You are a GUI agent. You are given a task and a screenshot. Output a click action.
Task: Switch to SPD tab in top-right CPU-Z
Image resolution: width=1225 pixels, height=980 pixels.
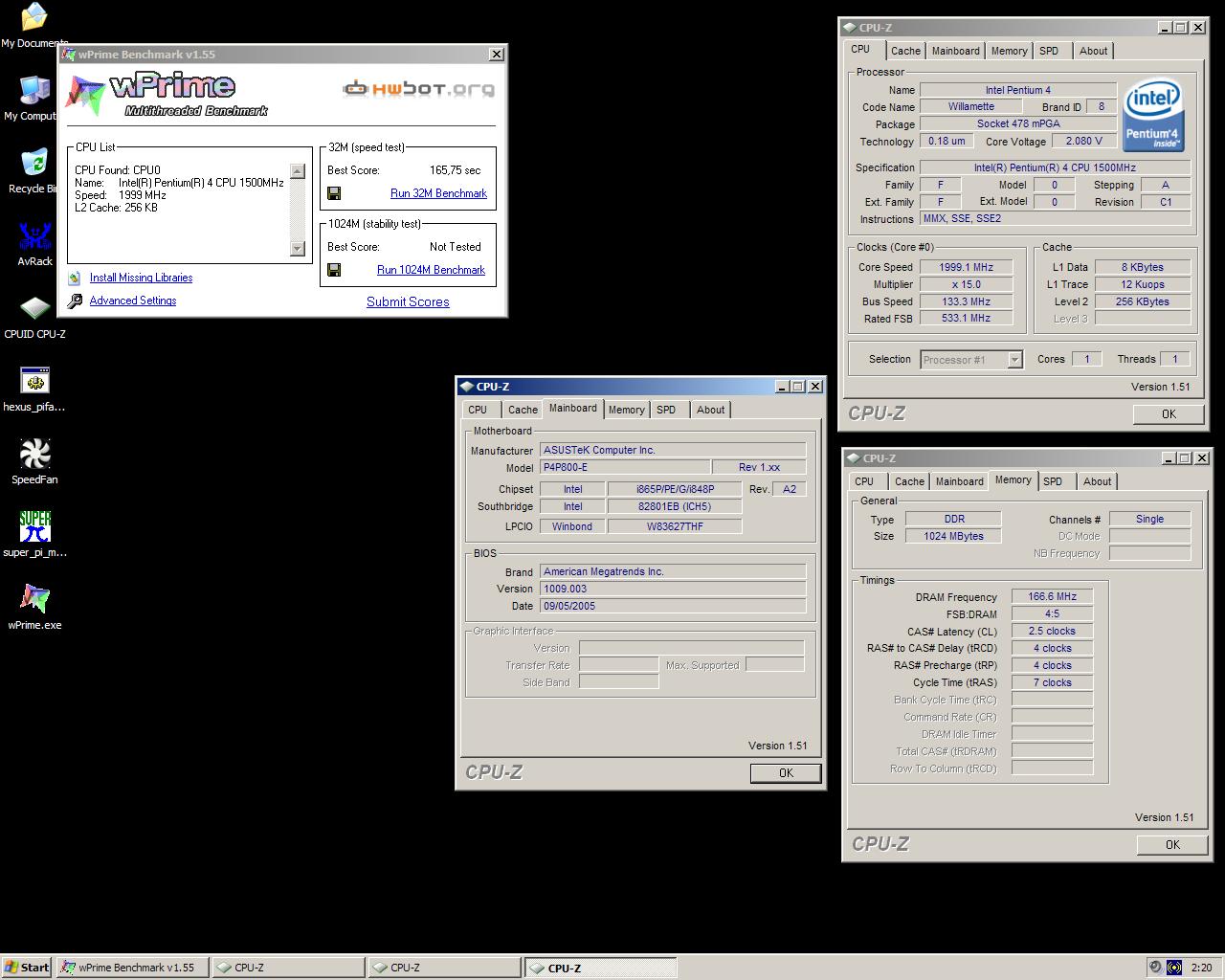pos(1049,51)
